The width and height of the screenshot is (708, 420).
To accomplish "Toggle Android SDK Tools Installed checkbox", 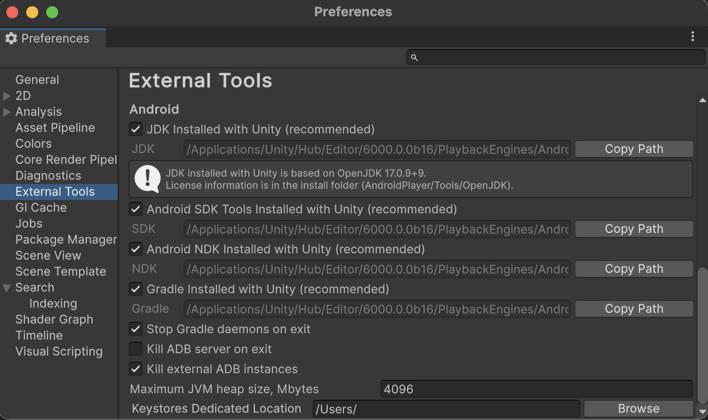I will [x=136, y=209].
